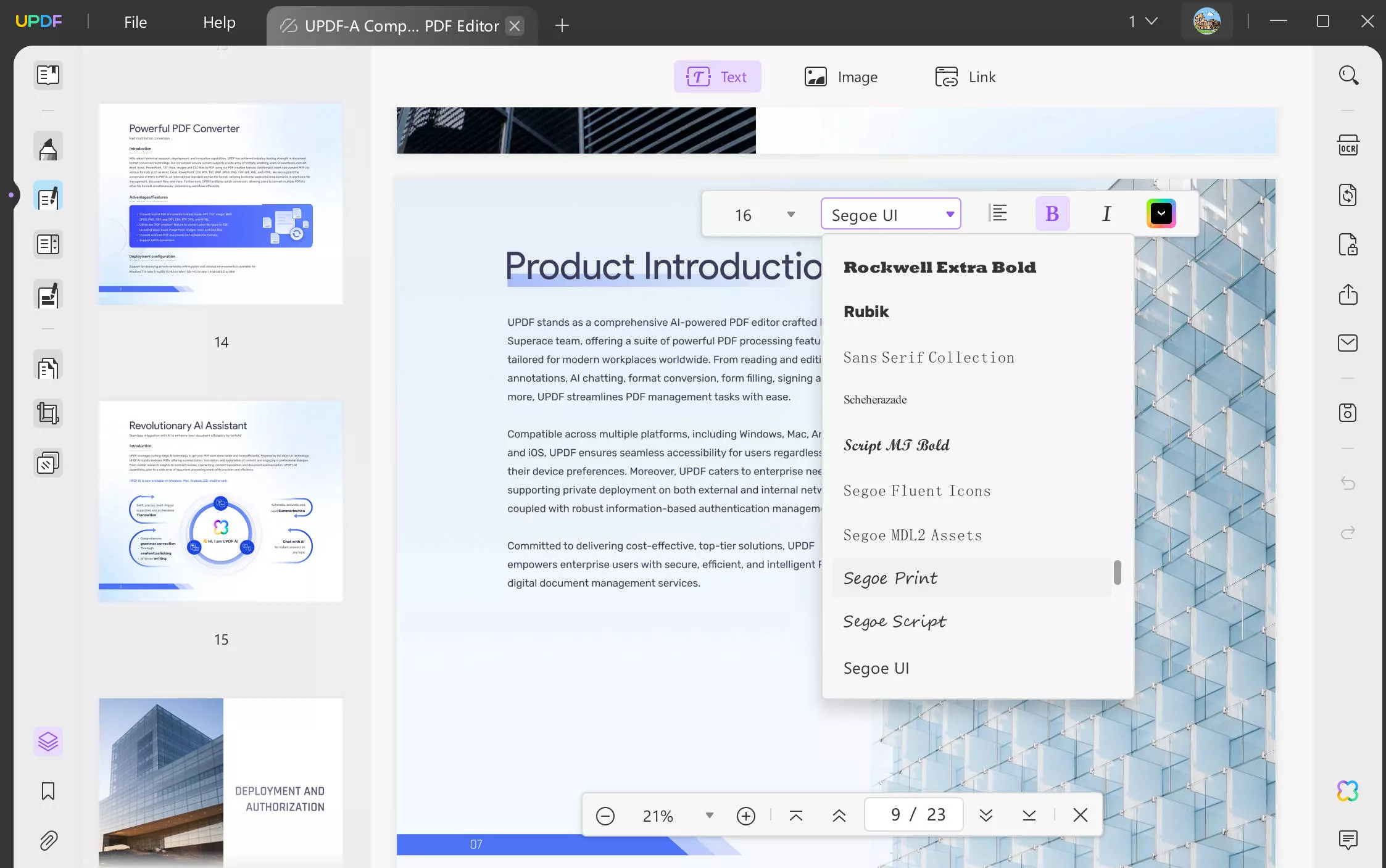Expand the font size dropdown

tap(791, 215)
